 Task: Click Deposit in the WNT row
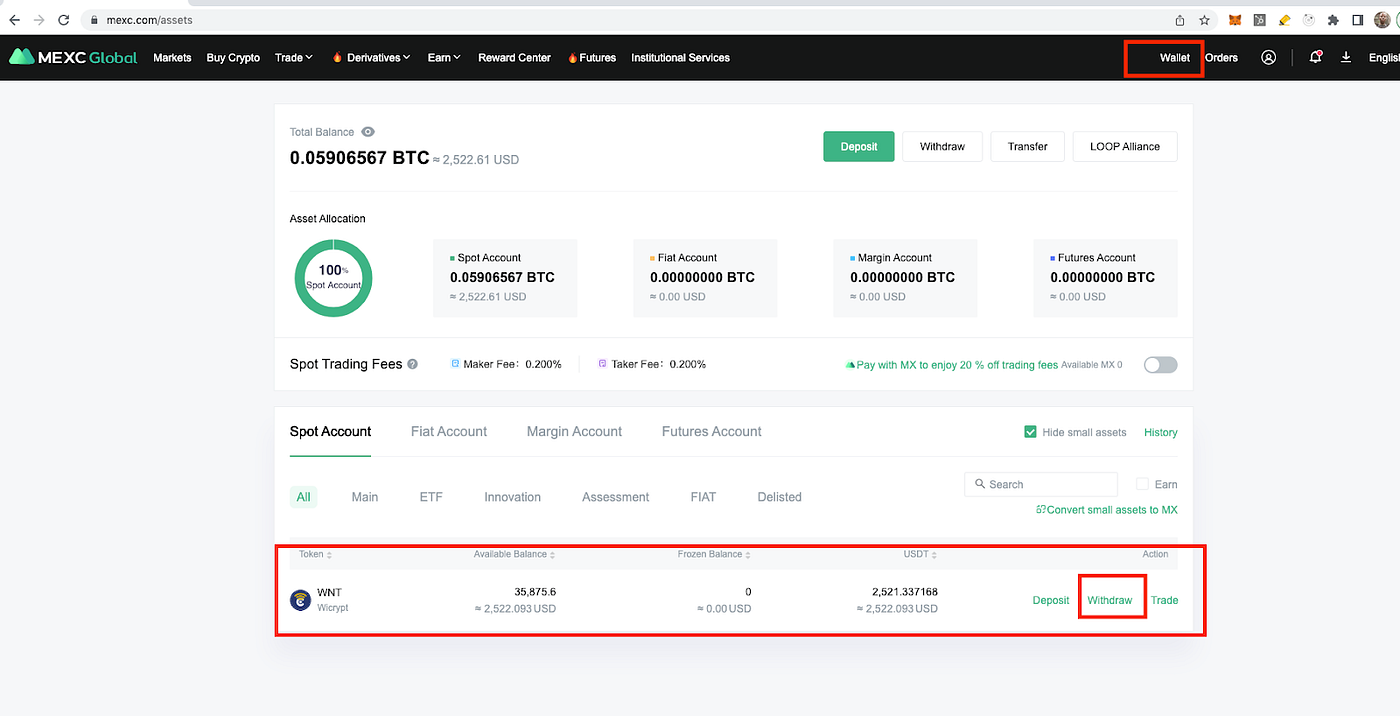(x=1051, y=600)
